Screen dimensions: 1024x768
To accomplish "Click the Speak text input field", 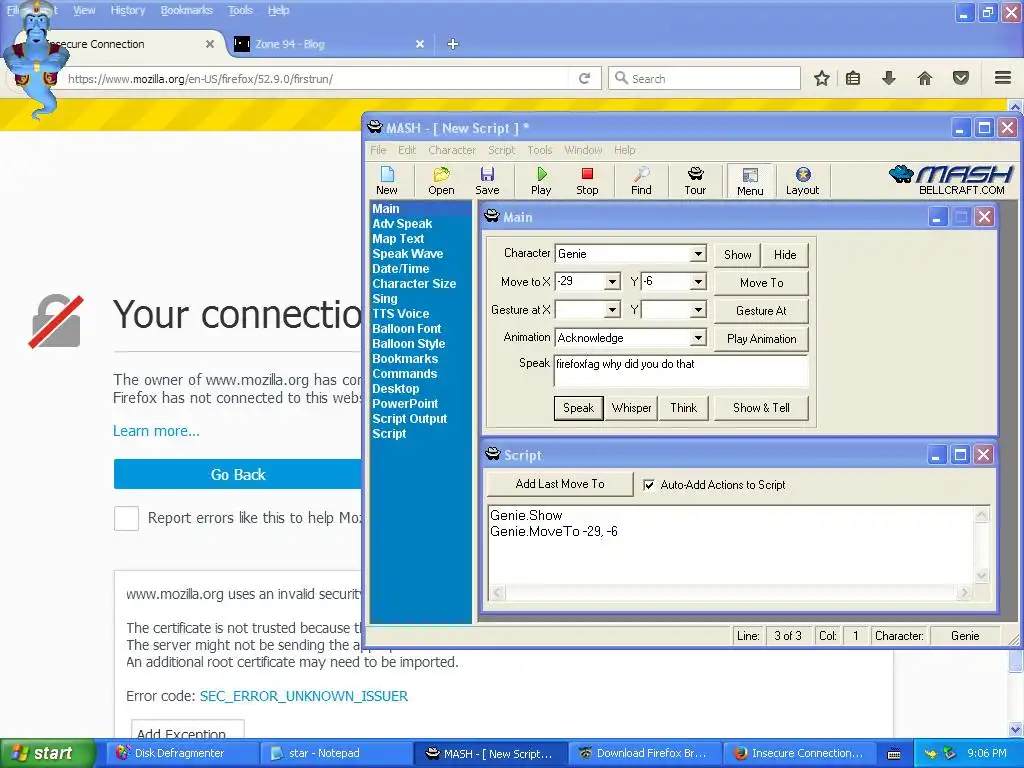I will tap(681, 371).
